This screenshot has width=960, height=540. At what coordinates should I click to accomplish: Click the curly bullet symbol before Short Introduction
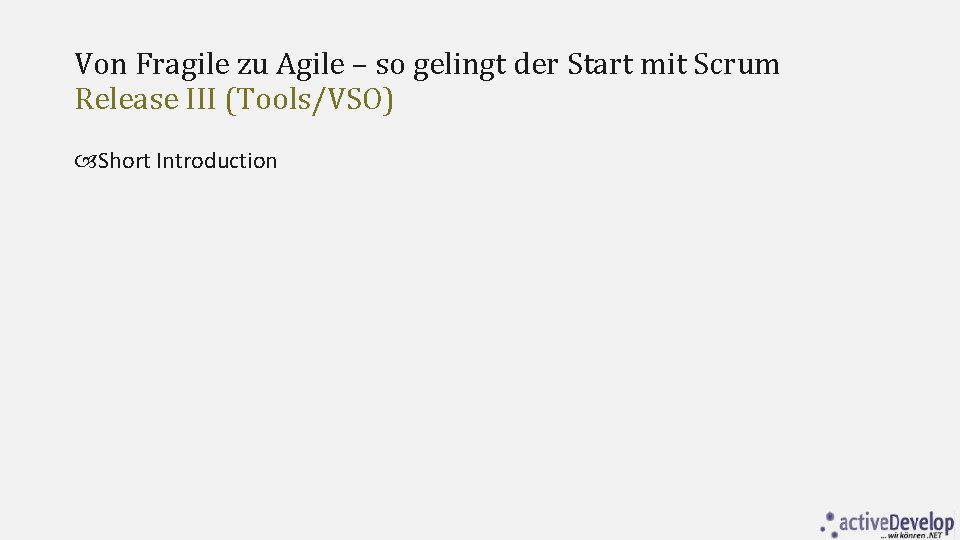pos(86,161)
